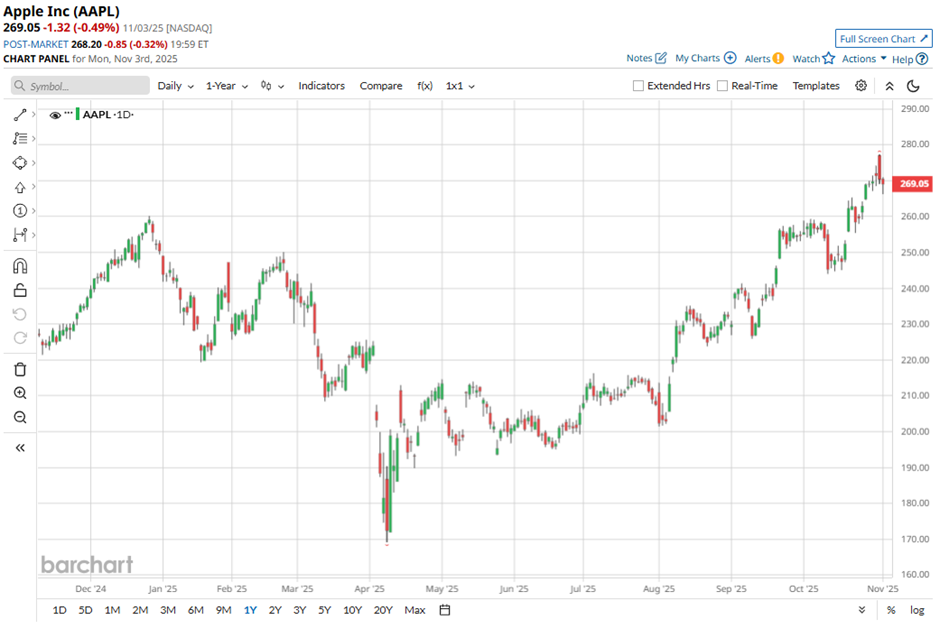Click the Alerts exclamation icon
Viewport: 940px width, 629px height.
(778, 58)
